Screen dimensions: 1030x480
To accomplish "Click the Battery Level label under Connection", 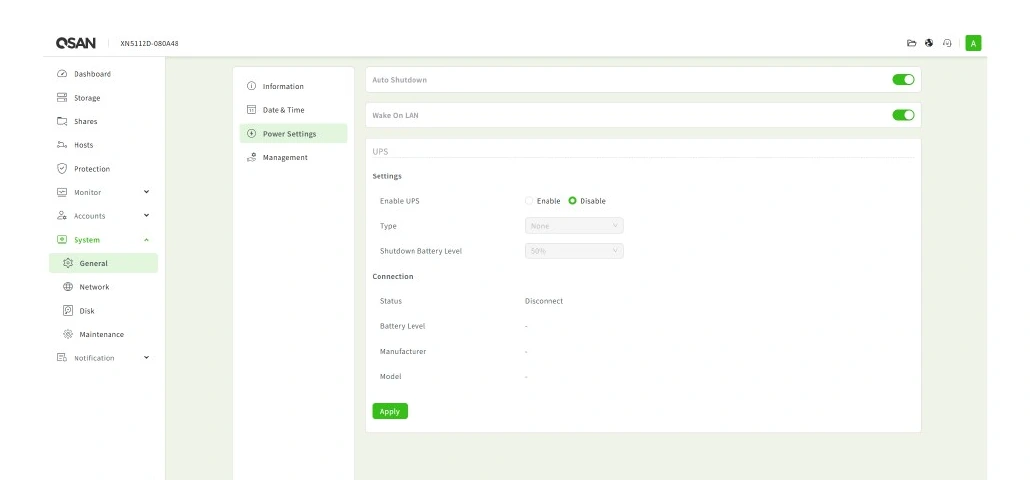I will pos(402,326).
